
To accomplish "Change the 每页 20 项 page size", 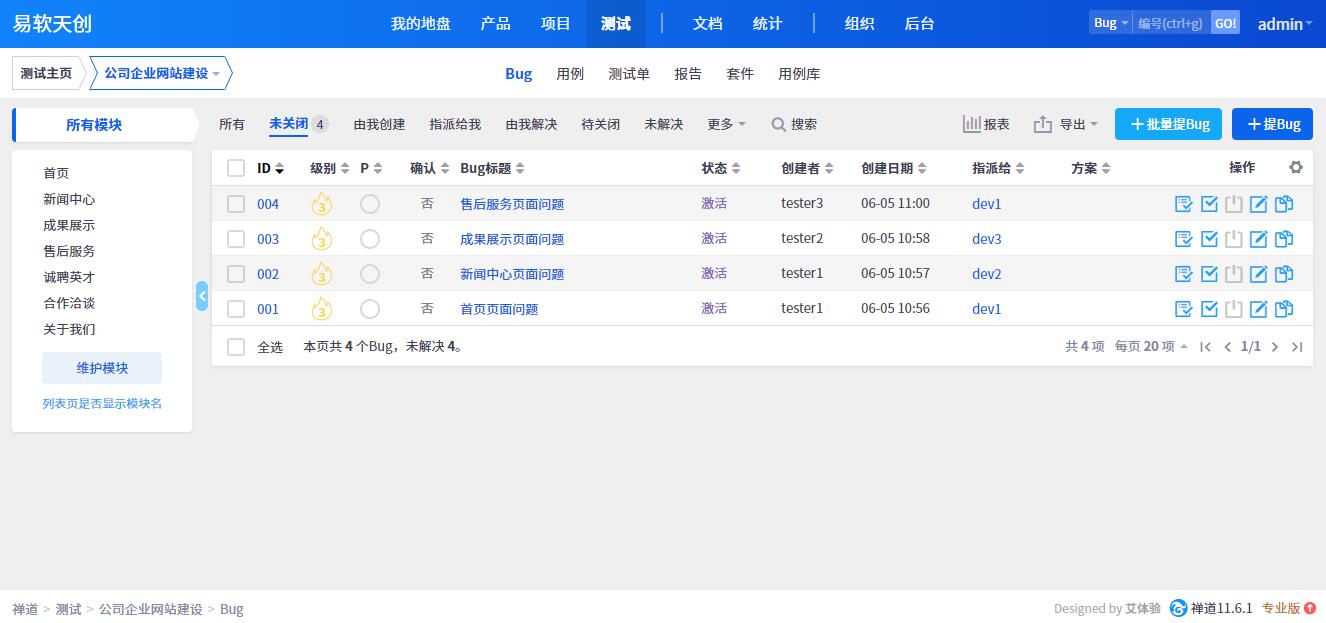I will 1151,347.
